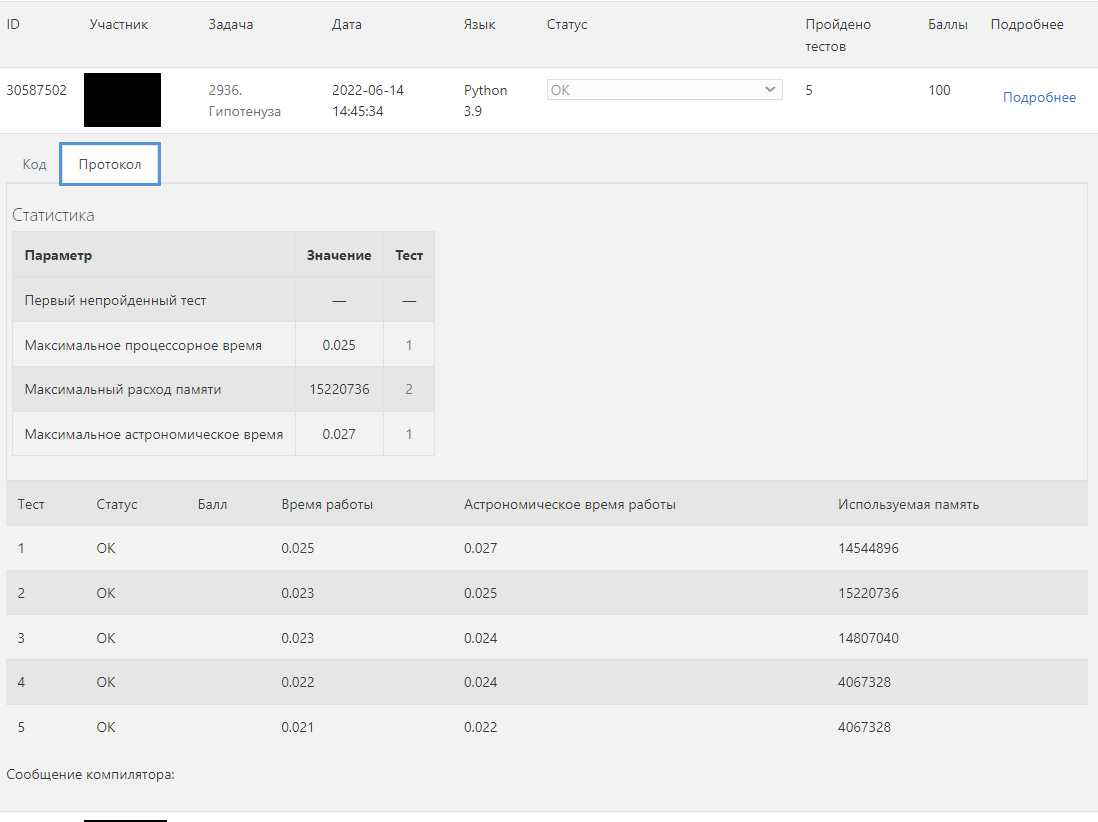Click the Участник column header
The height and width of the screenshot is (822, 1098).
coord(118,24)
